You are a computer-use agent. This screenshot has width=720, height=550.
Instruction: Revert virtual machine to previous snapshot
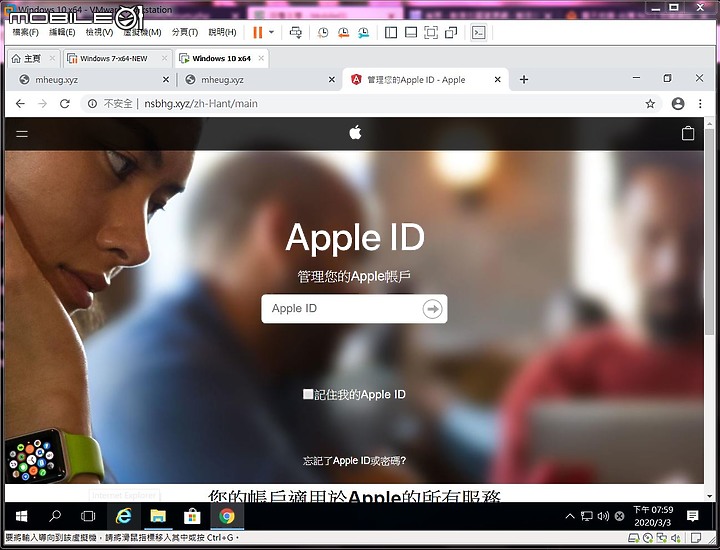tap(343, 32)
